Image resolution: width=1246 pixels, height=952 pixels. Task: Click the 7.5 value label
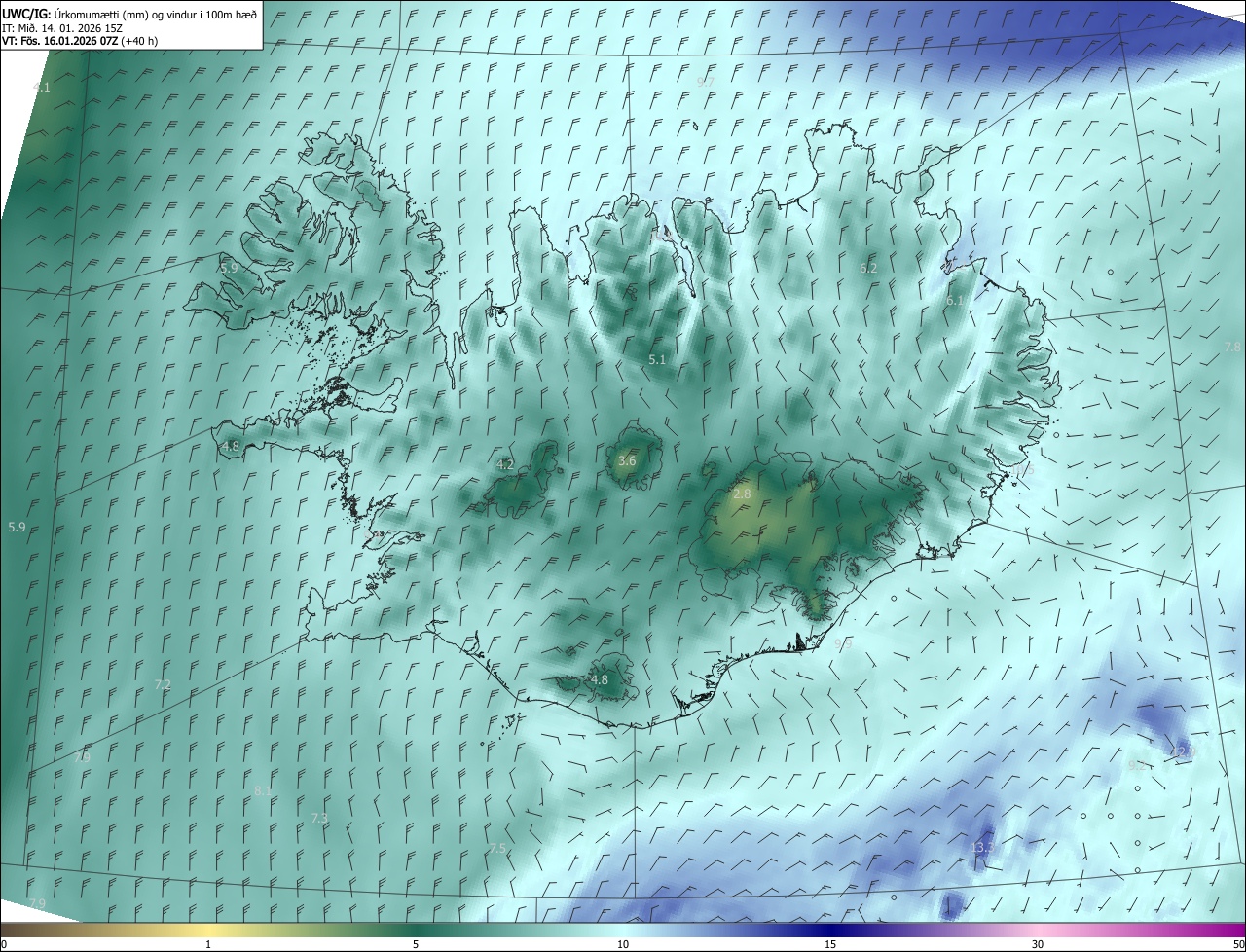[497, 849]
